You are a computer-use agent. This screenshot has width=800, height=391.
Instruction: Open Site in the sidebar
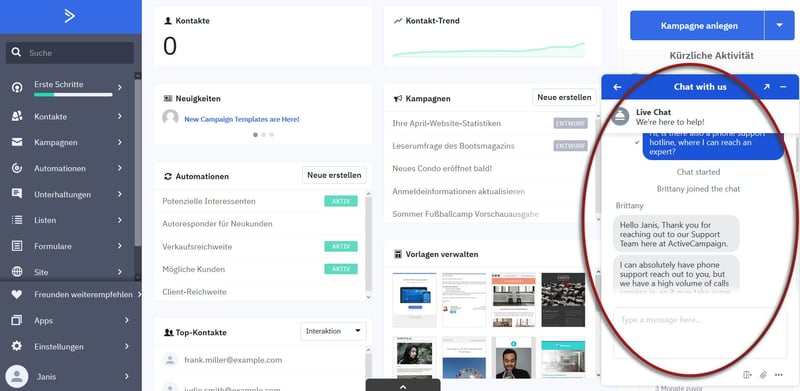pyautogui.click(x=41, y=272)
